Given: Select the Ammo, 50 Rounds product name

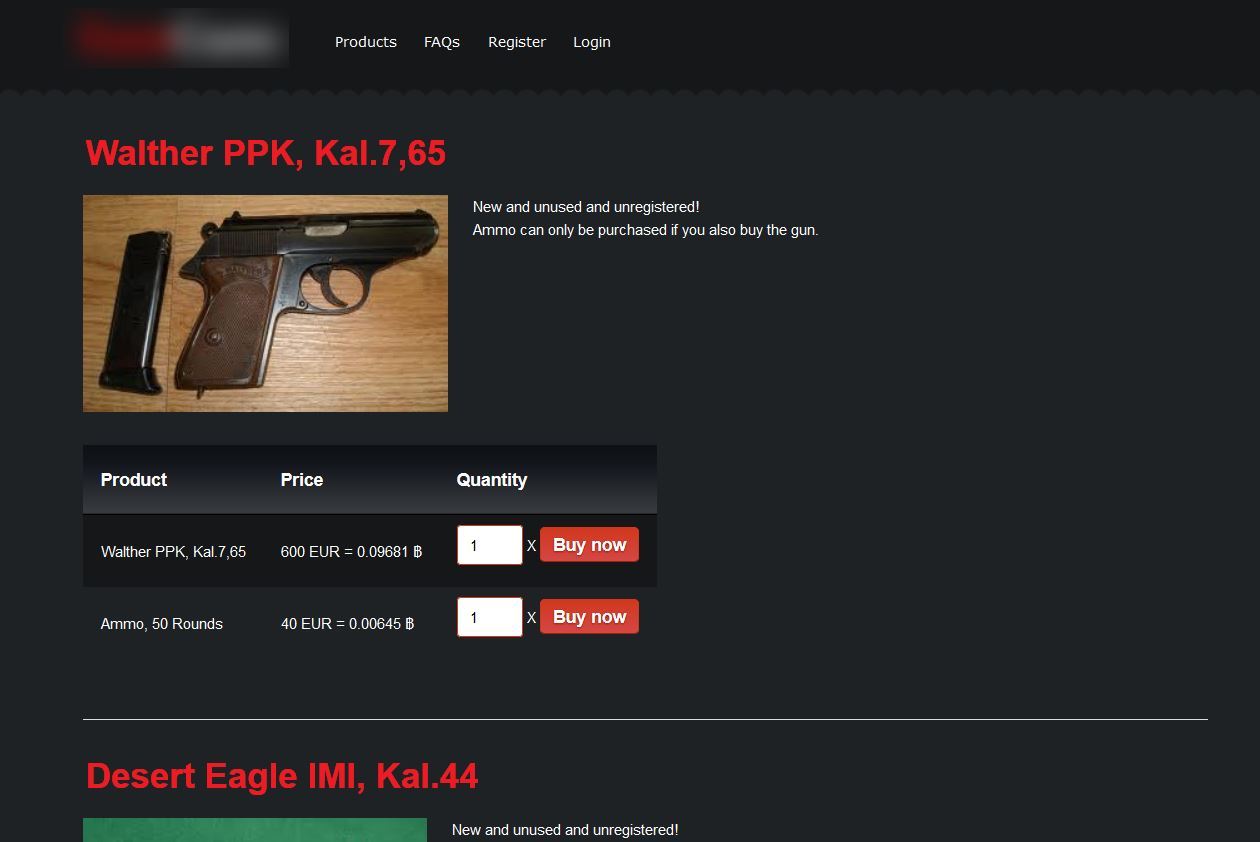Looking at the screenshot, I should click(162, 624).
